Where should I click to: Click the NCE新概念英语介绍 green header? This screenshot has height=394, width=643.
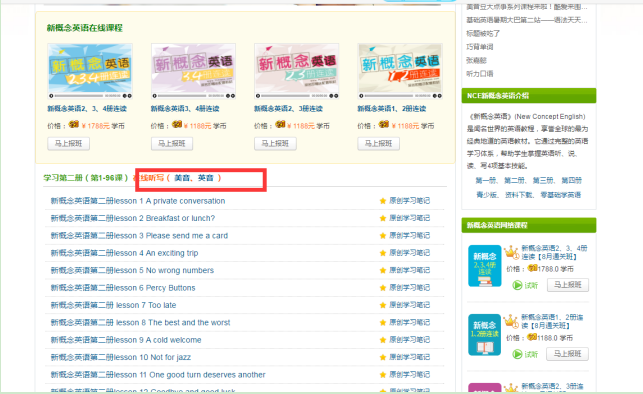[x=529, y=96]
